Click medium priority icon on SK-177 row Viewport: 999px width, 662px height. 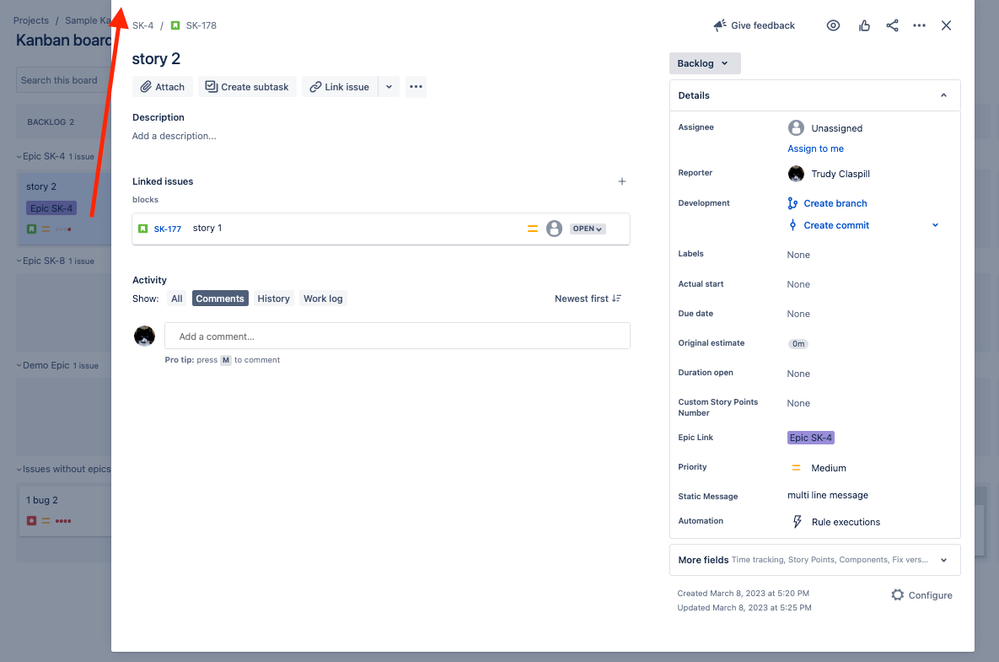click(x=533, y=229)
